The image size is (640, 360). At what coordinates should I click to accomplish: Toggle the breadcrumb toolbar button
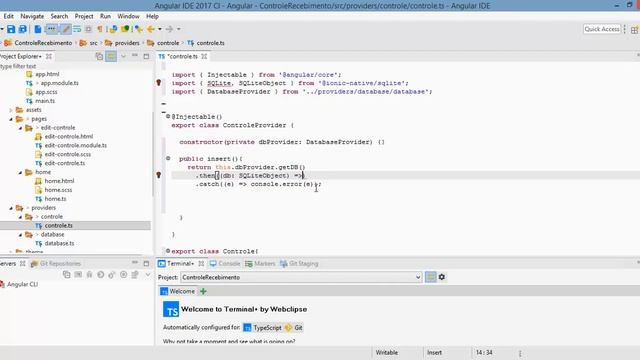pyautogui.click(x=51, y=29)
